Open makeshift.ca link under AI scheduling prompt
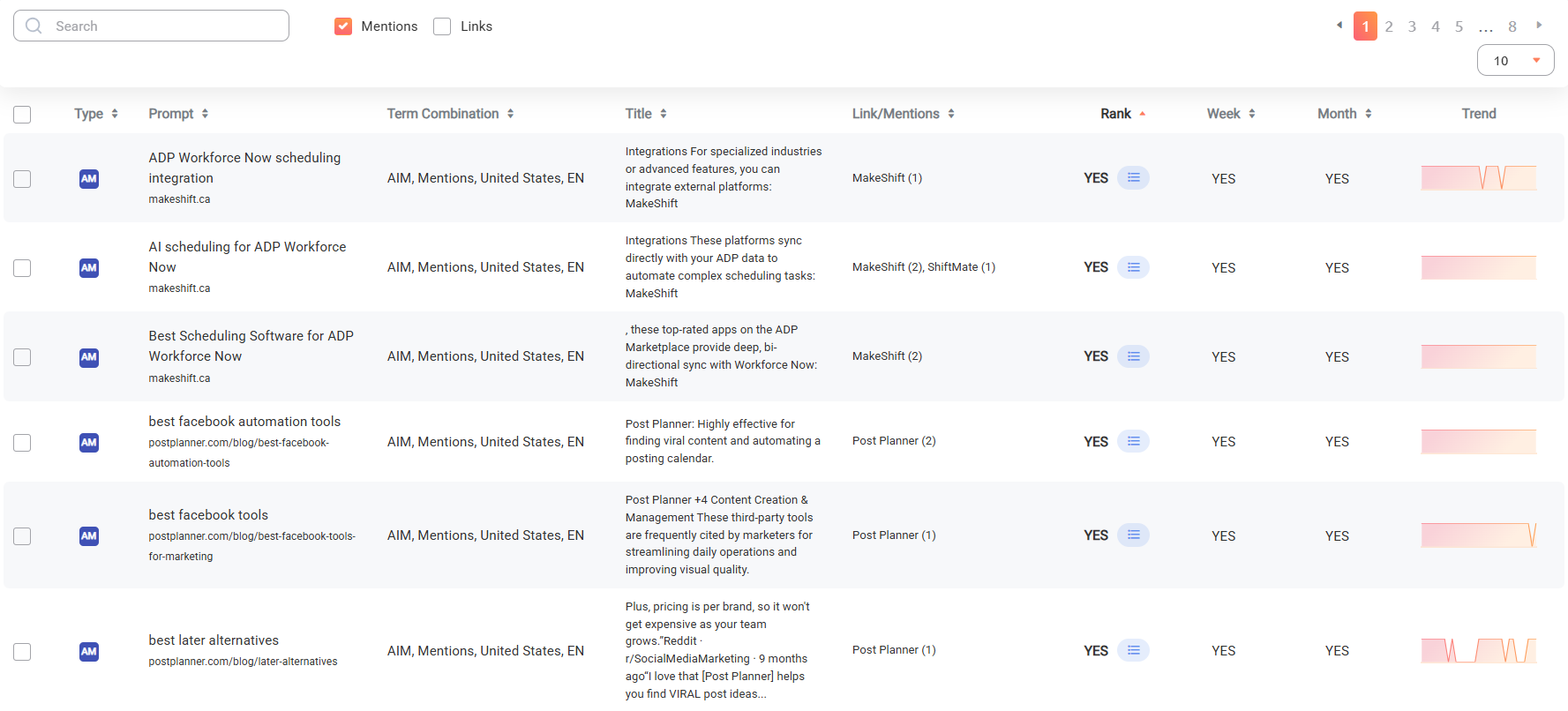This screenshot has width=1568, height=711. [x=179, y=288]
